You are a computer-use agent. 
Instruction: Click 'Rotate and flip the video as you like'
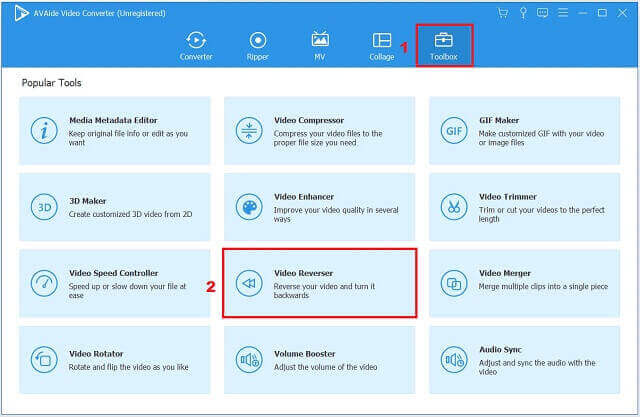[128, 367]
